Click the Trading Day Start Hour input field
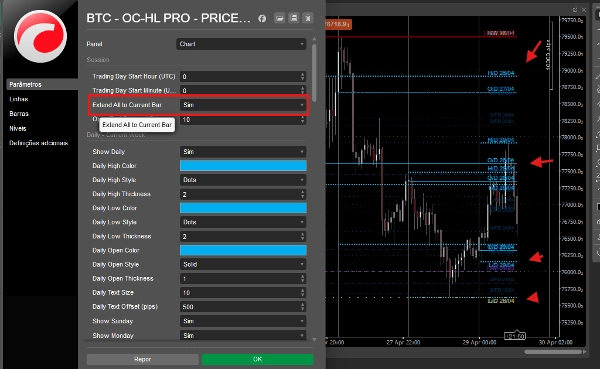Image resolution: width=600 pixels, height=369 pixels. pyautogui.click(x=240, y=77)
